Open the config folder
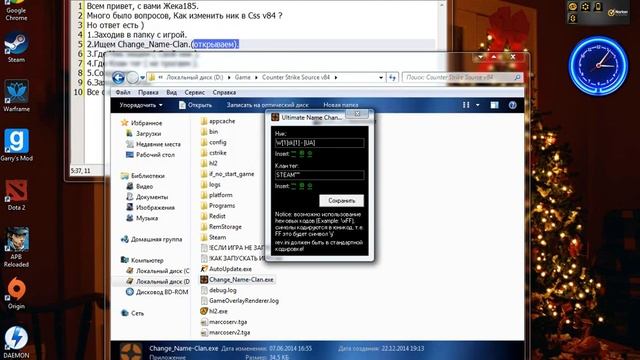 click(x=213, y=142)
